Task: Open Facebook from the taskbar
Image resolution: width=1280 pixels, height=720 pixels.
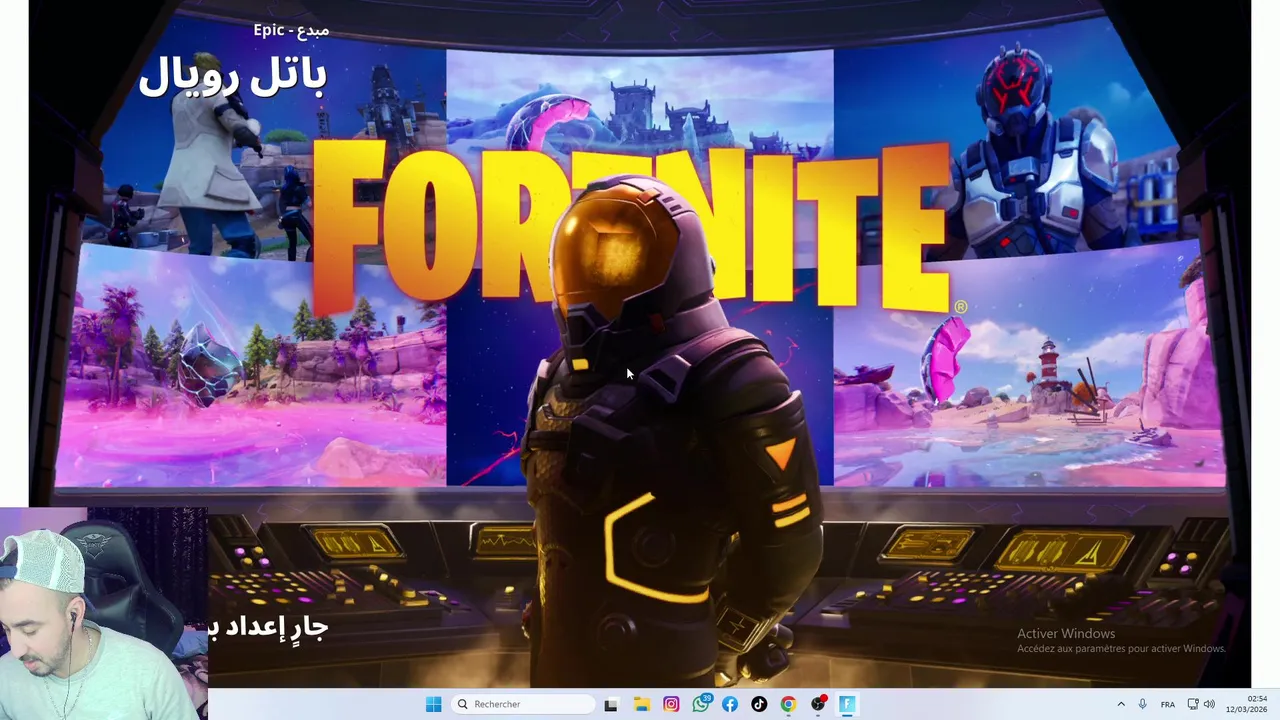Action: click(730, 704)
